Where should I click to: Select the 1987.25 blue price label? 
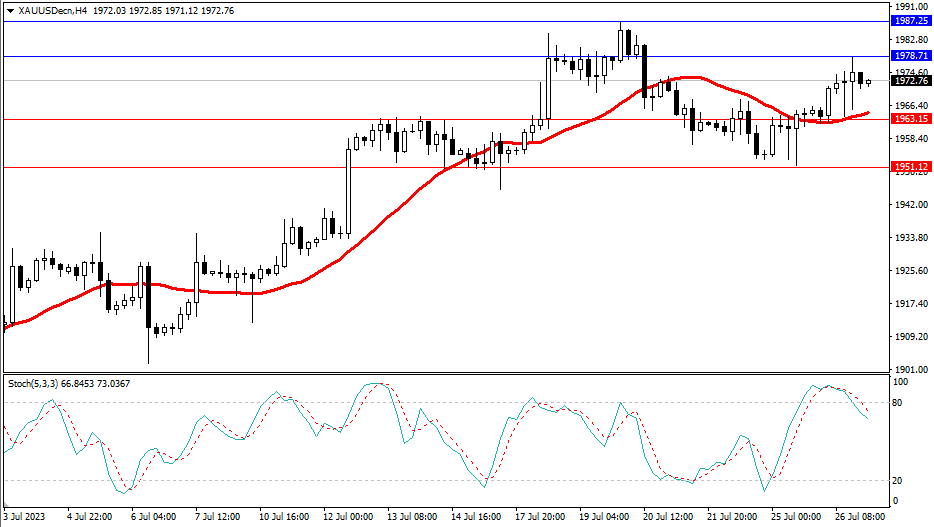910,20
